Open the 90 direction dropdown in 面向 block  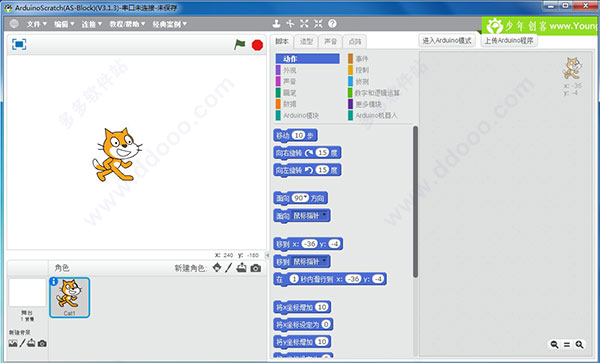point(300,198)
